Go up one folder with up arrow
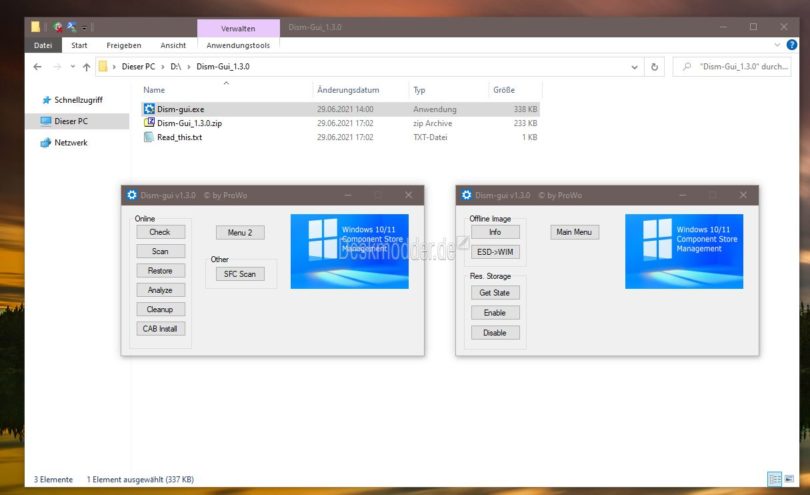810x495 pixels. point(86,67)
